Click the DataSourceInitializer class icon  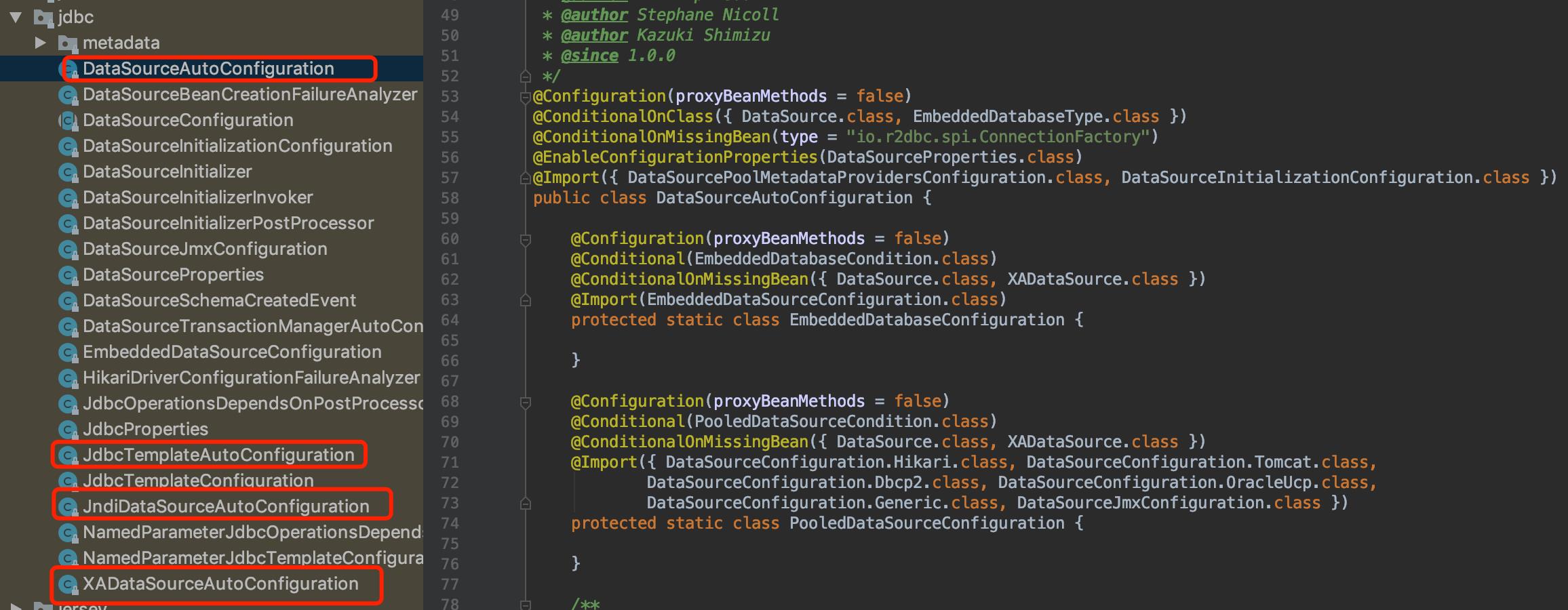68,172
